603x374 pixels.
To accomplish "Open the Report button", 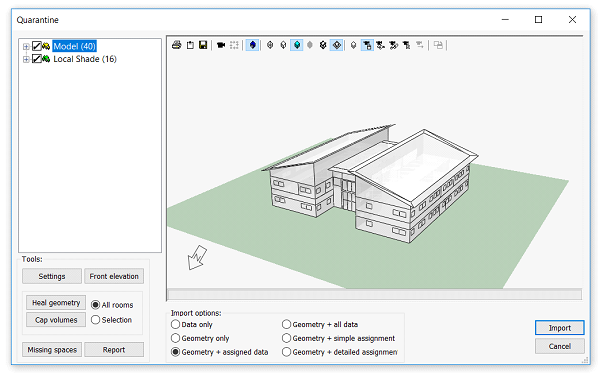I will click(114, 350).
